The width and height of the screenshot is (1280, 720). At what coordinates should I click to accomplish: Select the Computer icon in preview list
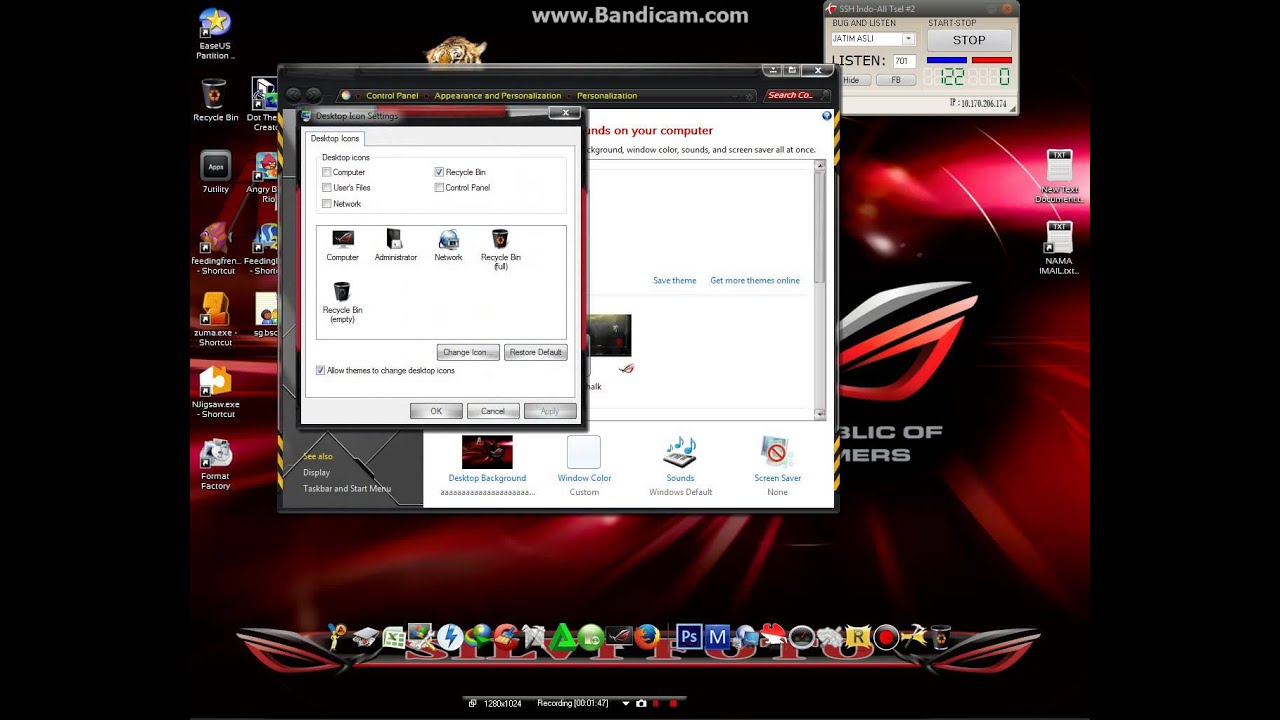342,246
